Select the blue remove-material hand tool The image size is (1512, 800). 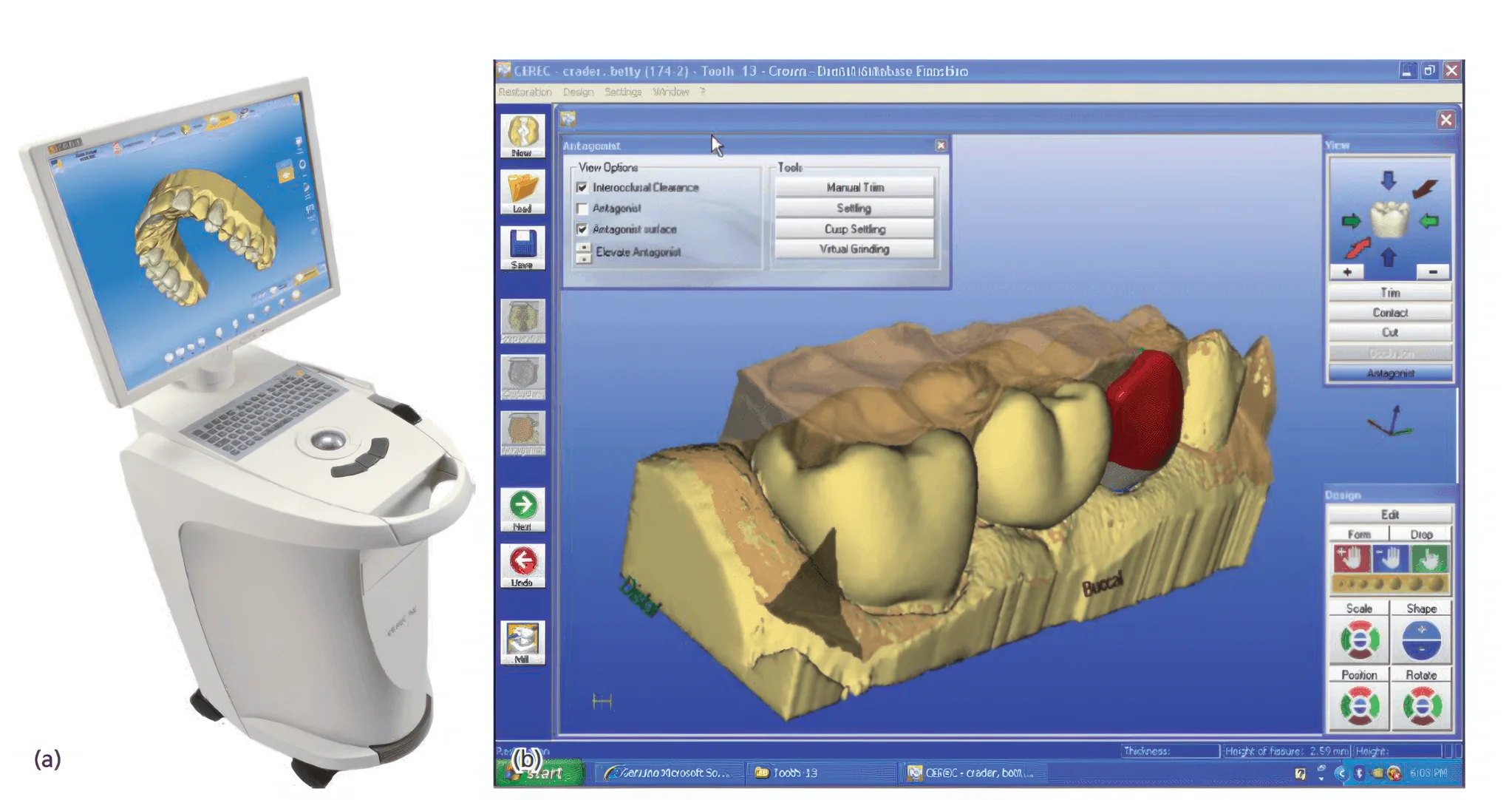click(1389, 559)
